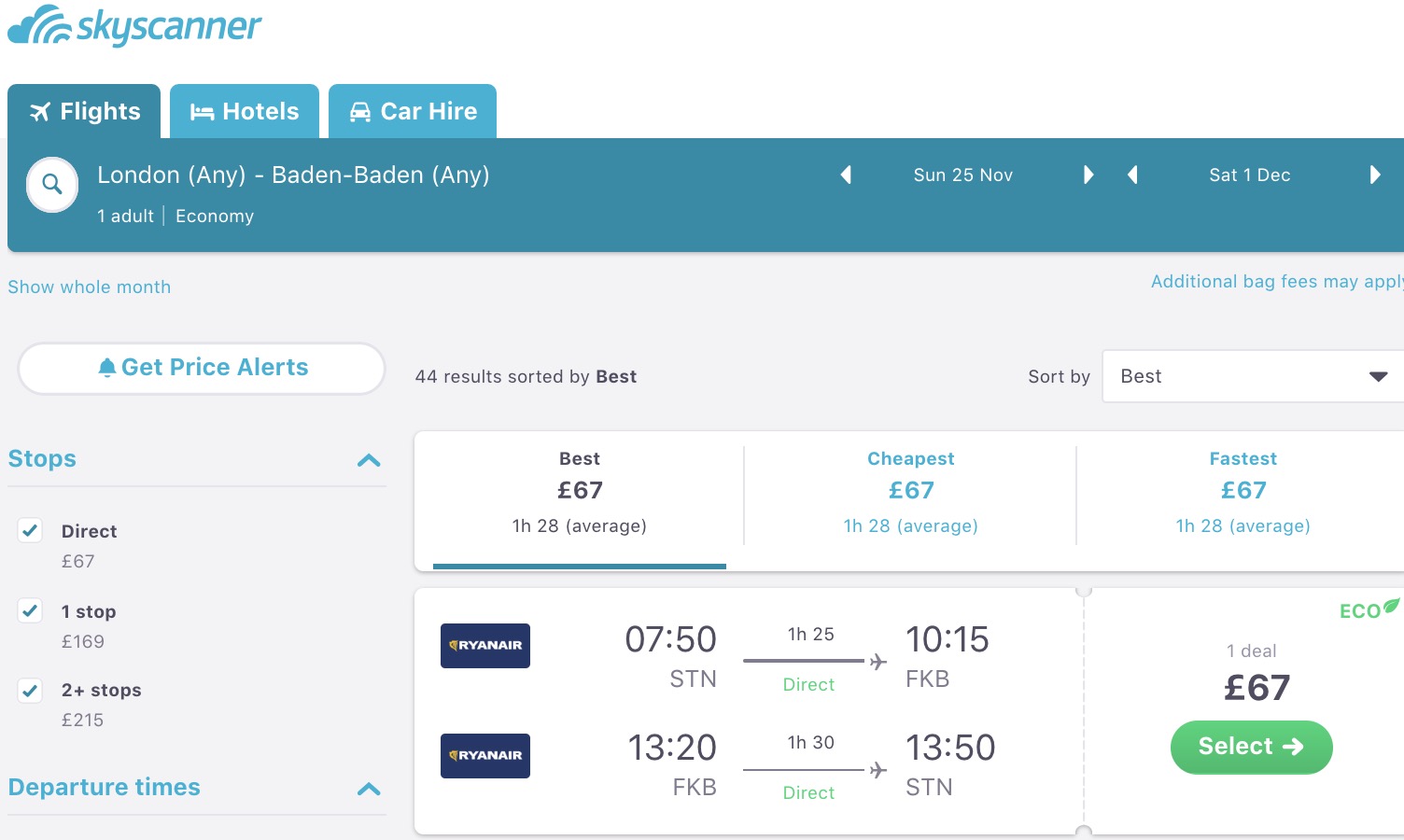Click the Ryanair airline logo
This screenshot has height=840, width=1404.
[x=484, y=645]
